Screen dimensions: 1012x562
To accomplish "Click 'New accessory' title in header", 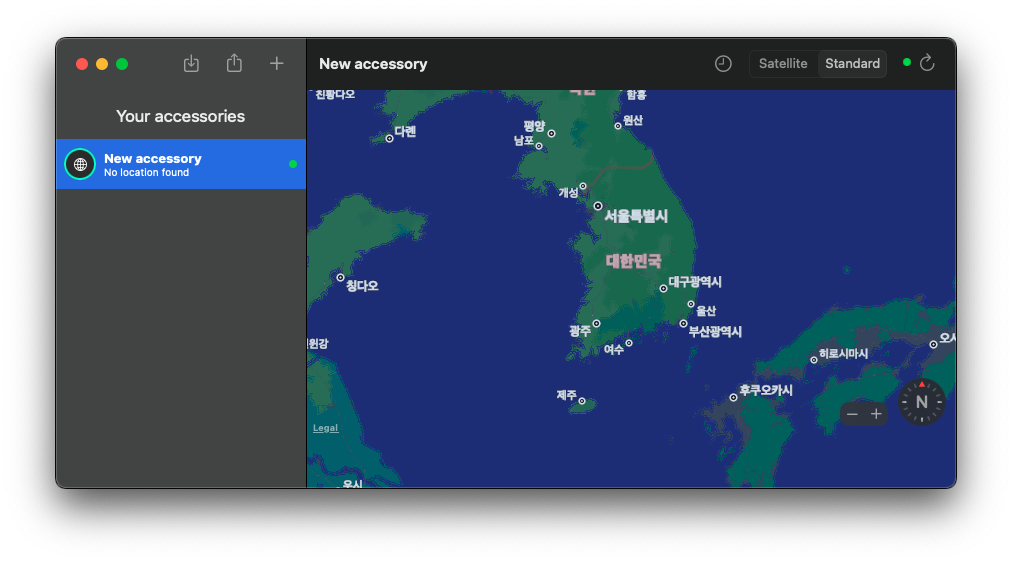I will click(373, 64).
